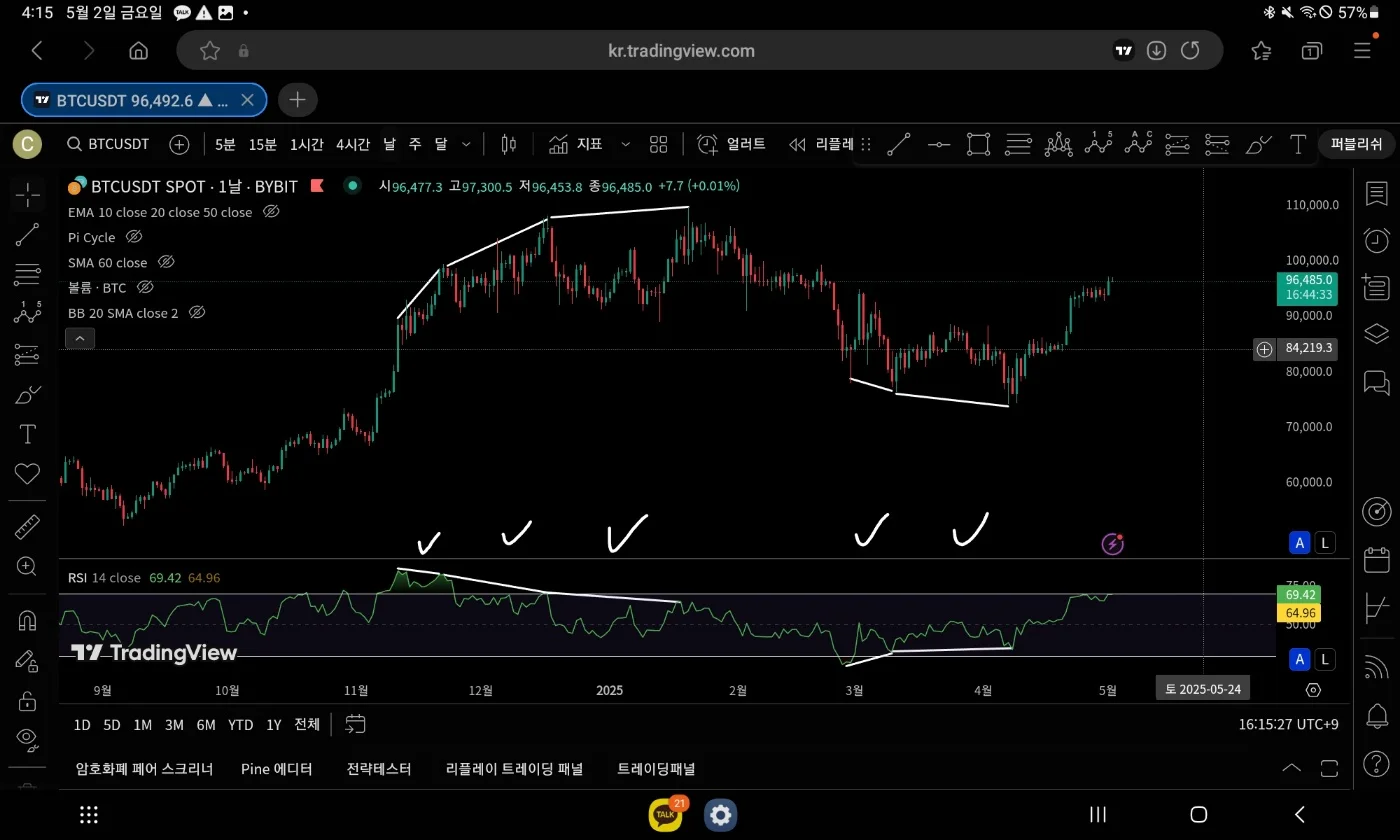
Task: Toggle visibility of 볼륨 BTC indicator
Action: pyautogui.click(x=145, y=287)
